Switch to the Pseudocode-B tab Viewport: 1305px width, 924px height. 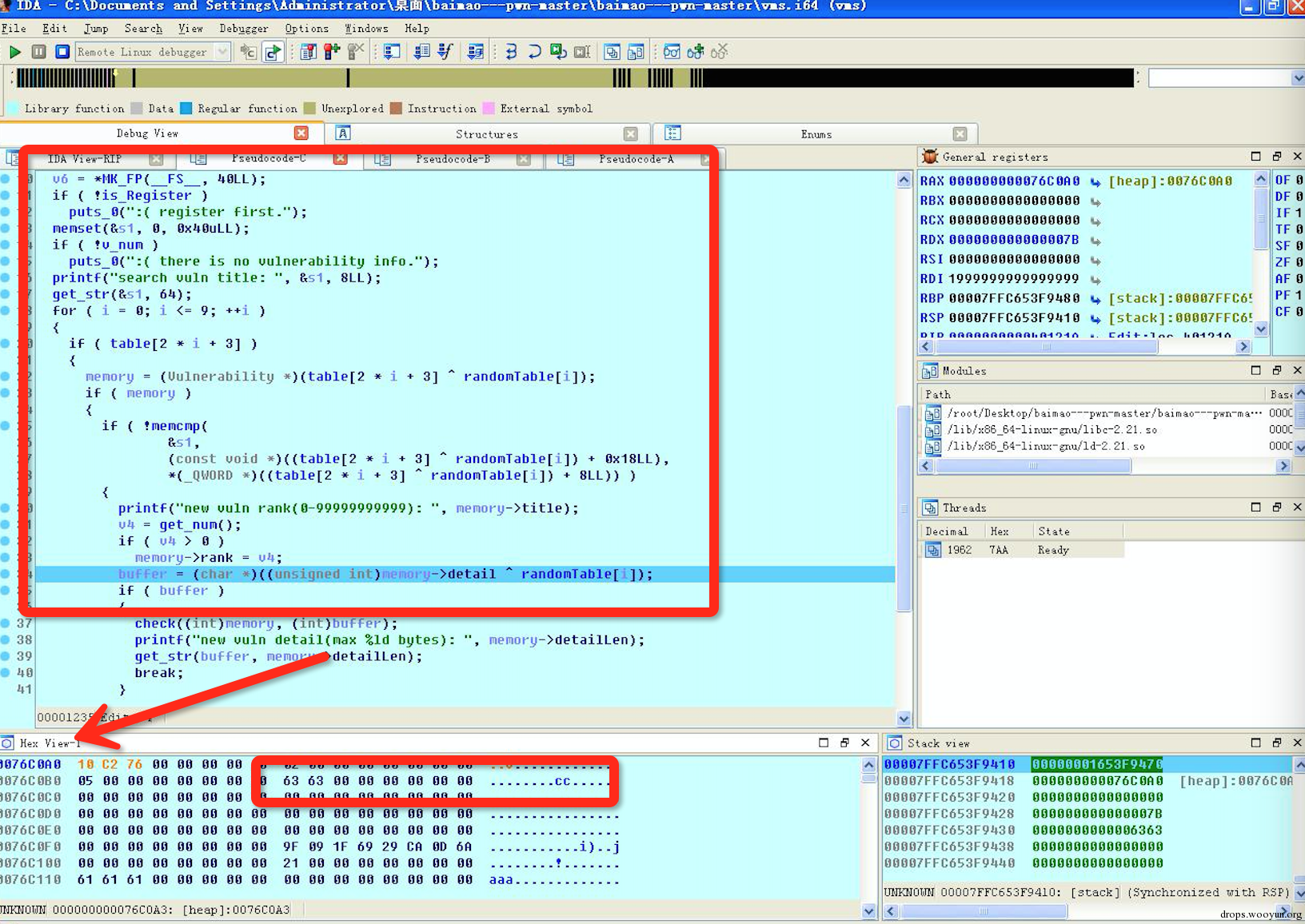coord(452,159)
